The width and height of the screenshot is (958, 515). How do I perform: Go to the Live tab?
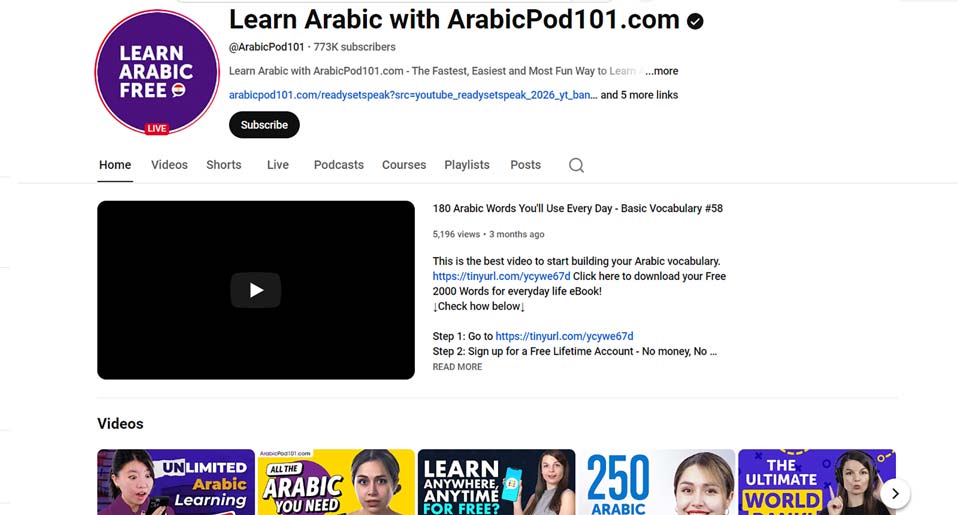[277, 165]
